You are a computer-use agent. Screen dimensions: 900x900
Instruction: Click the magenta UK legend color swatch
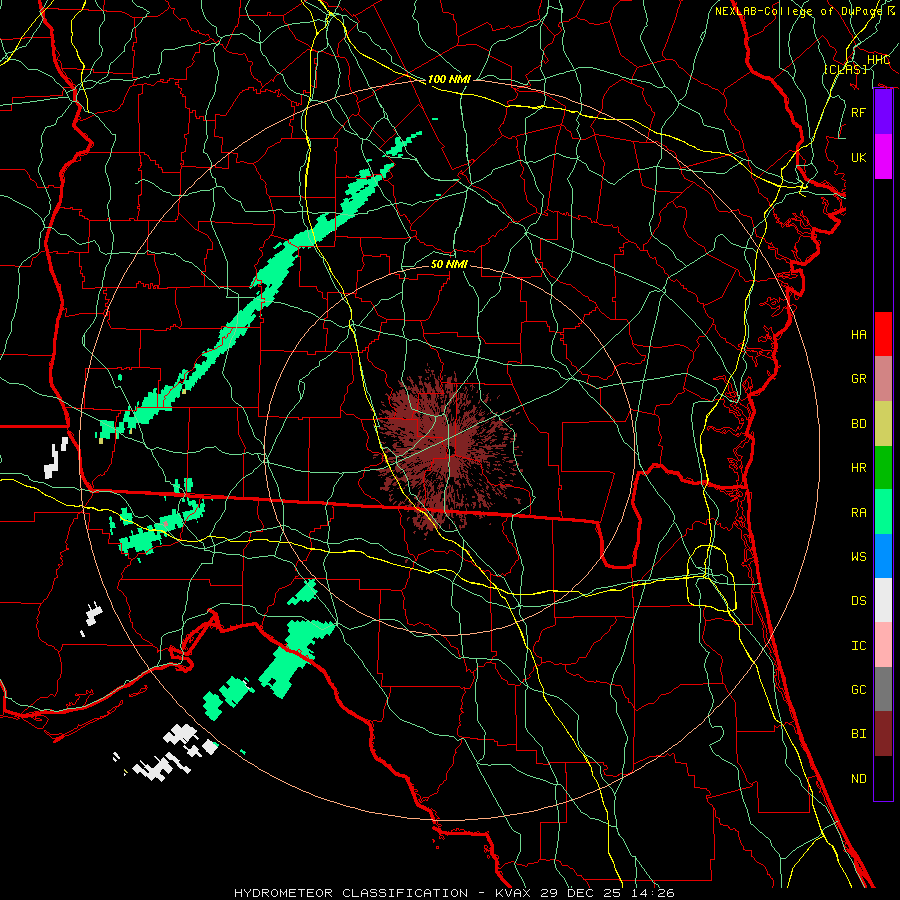pyautogui.click(x=883, y=157)
